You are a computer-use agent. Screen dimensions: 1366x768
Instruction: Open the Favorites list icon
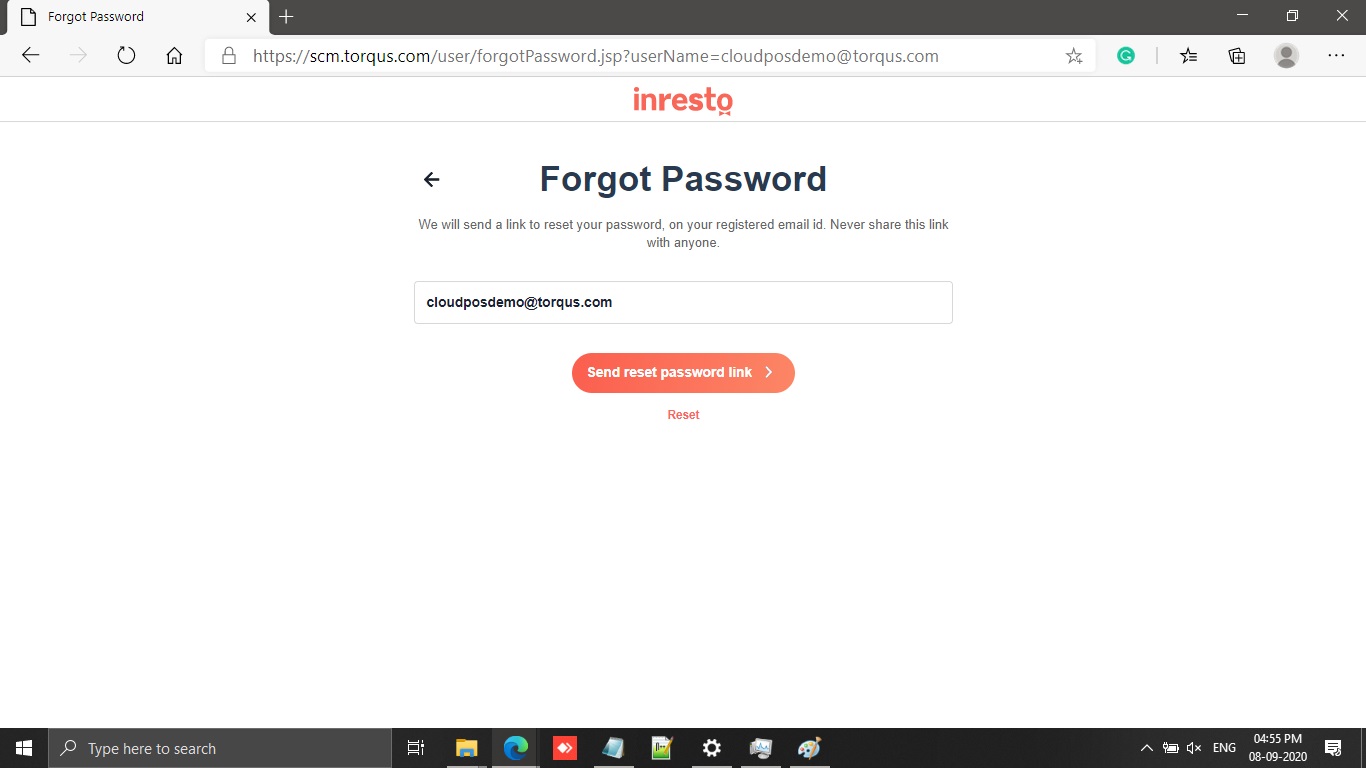pos(1188,56)
